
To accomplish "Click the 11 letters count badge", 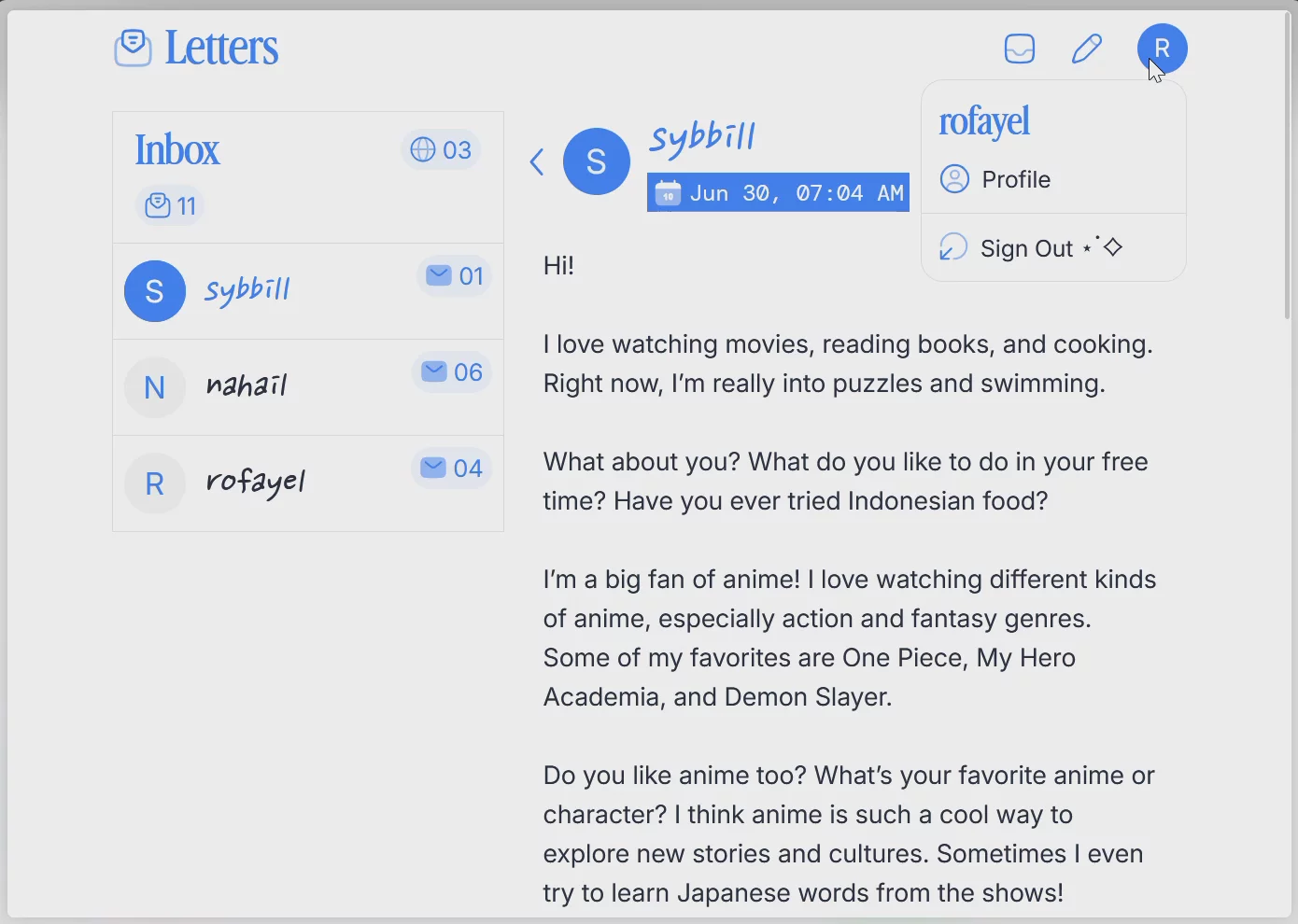I will pyautogui.click(x=171, y=205).
